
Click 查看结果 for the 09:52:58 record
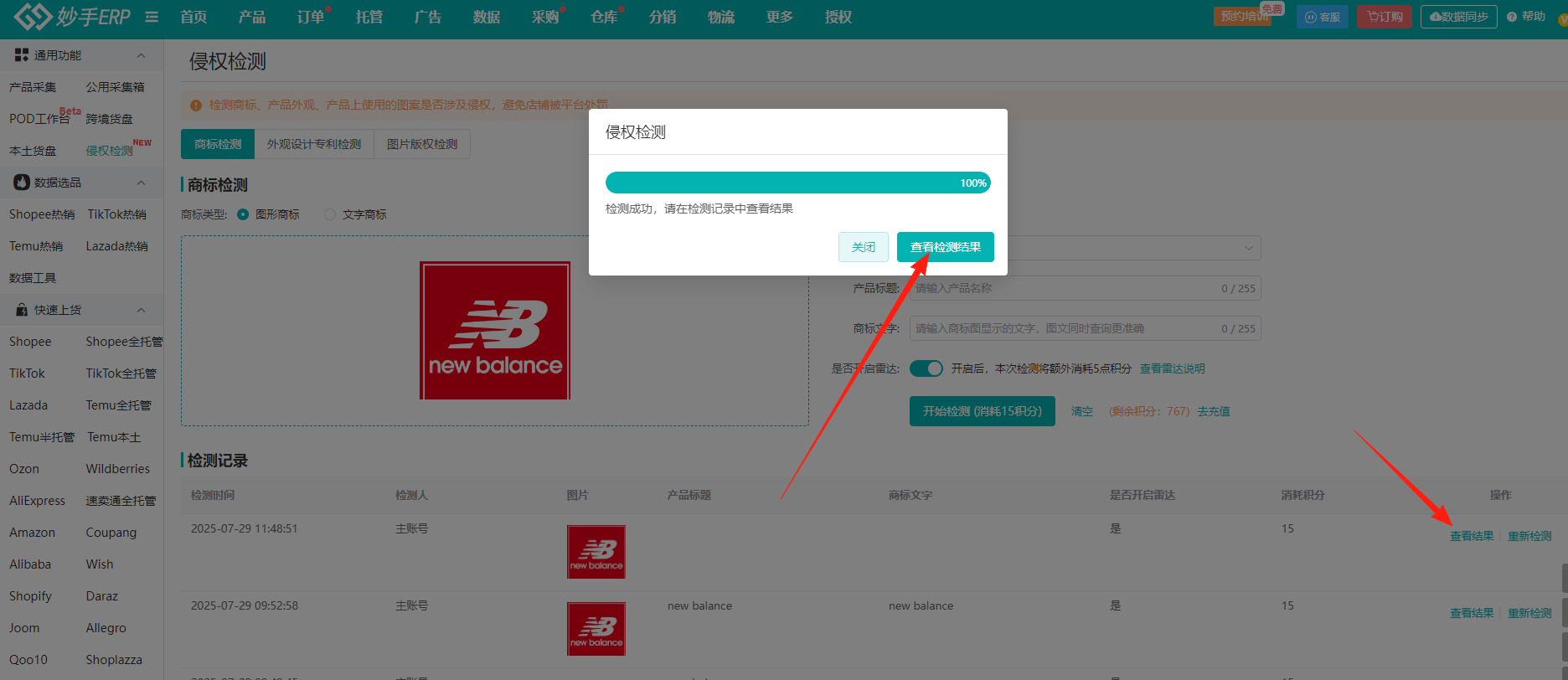pyautogui.click(x=1472, y=613)
